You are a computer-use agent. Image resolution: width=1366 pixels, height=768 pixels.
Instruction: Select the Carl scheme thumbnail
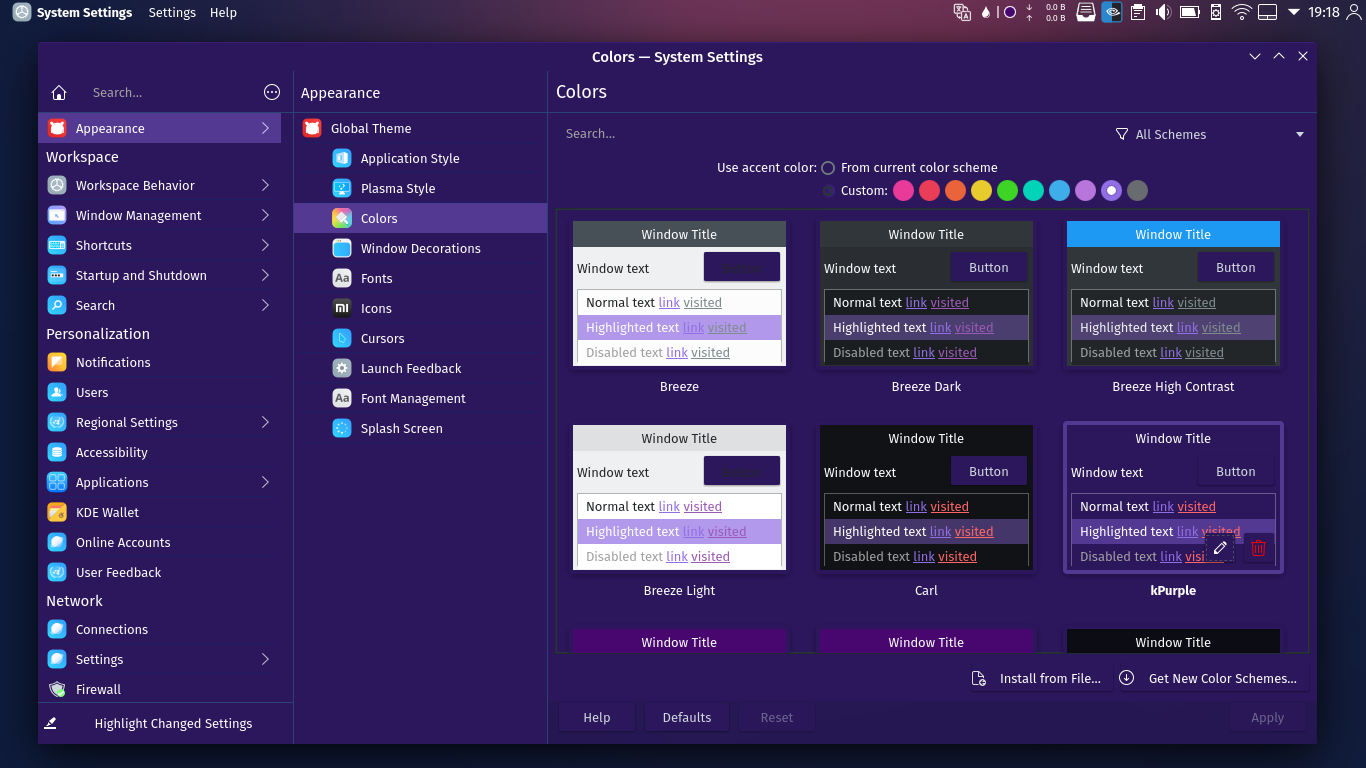(x=926, y=498)
